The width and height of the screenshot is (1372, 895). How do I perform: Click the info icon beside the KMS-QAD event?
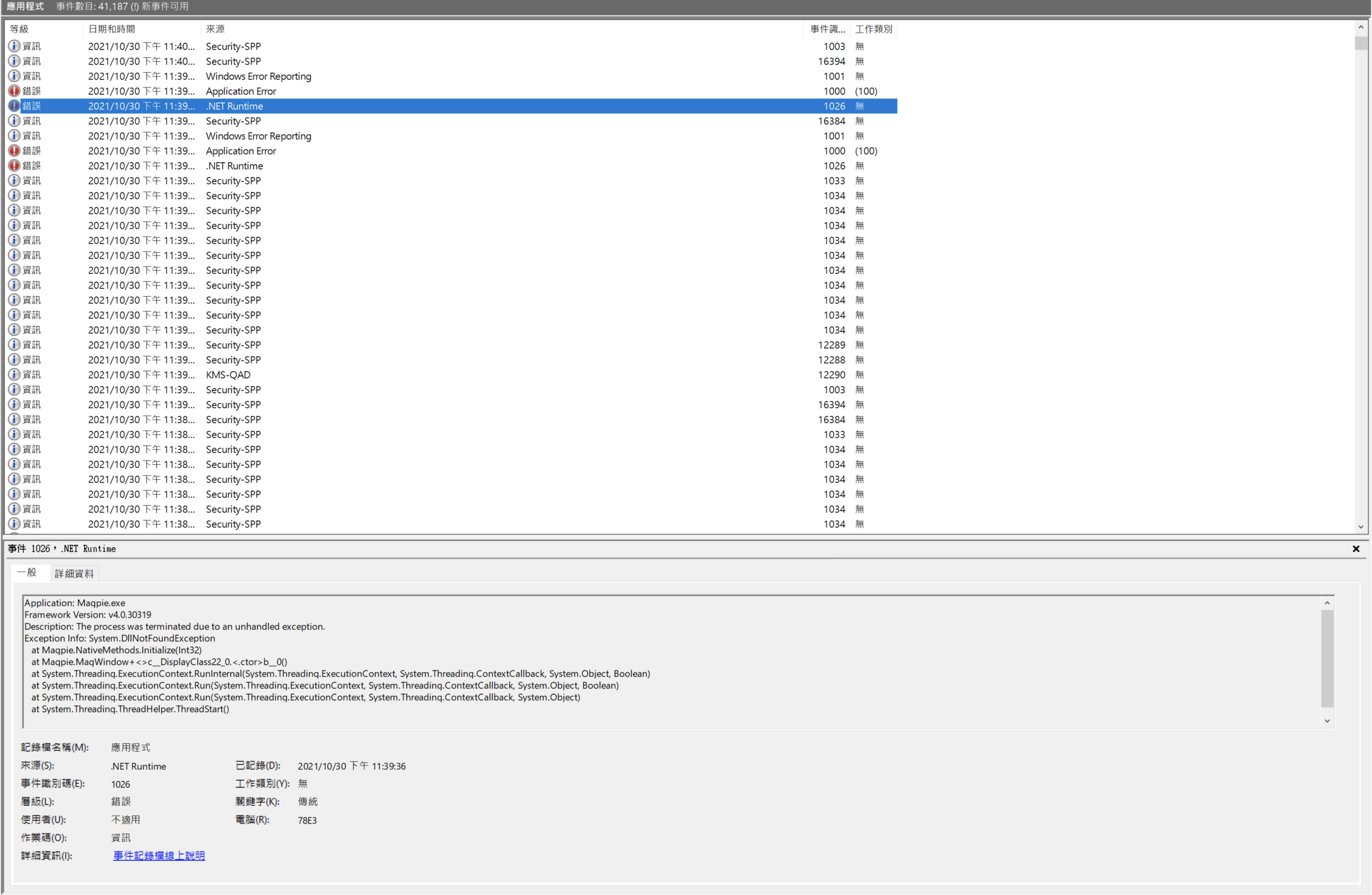[14, 375]
